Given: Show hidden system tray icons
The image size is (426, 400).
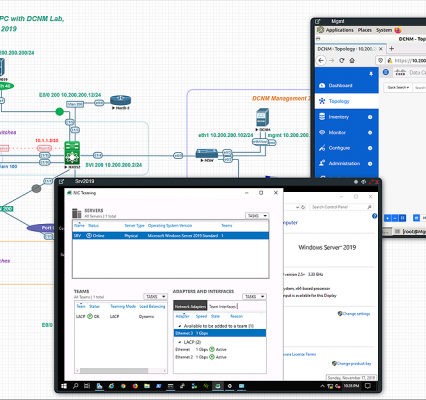Looking at the screenshot, I should [322, 386].
